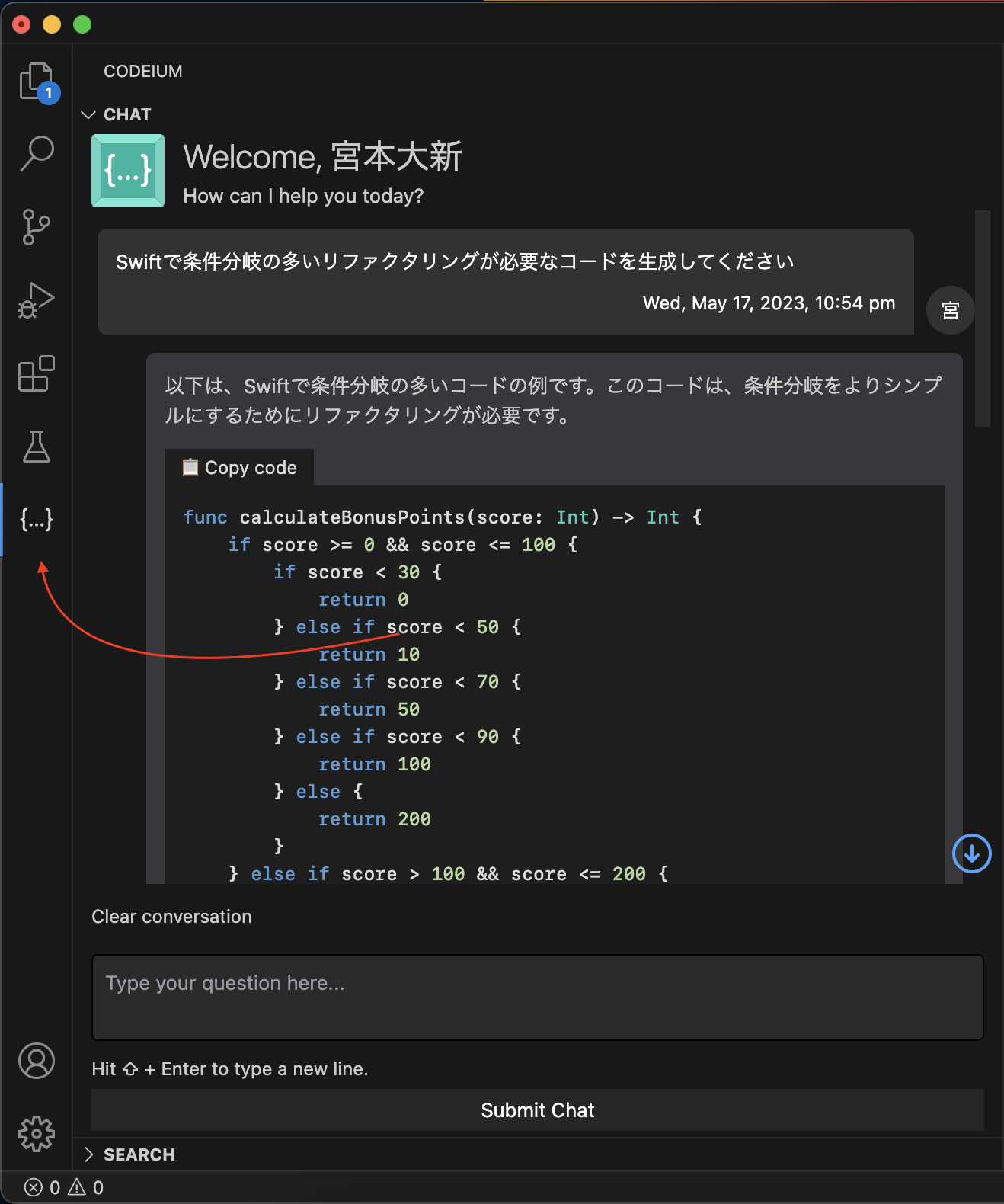Open the Search view magnifier icon

pos(37,153)
